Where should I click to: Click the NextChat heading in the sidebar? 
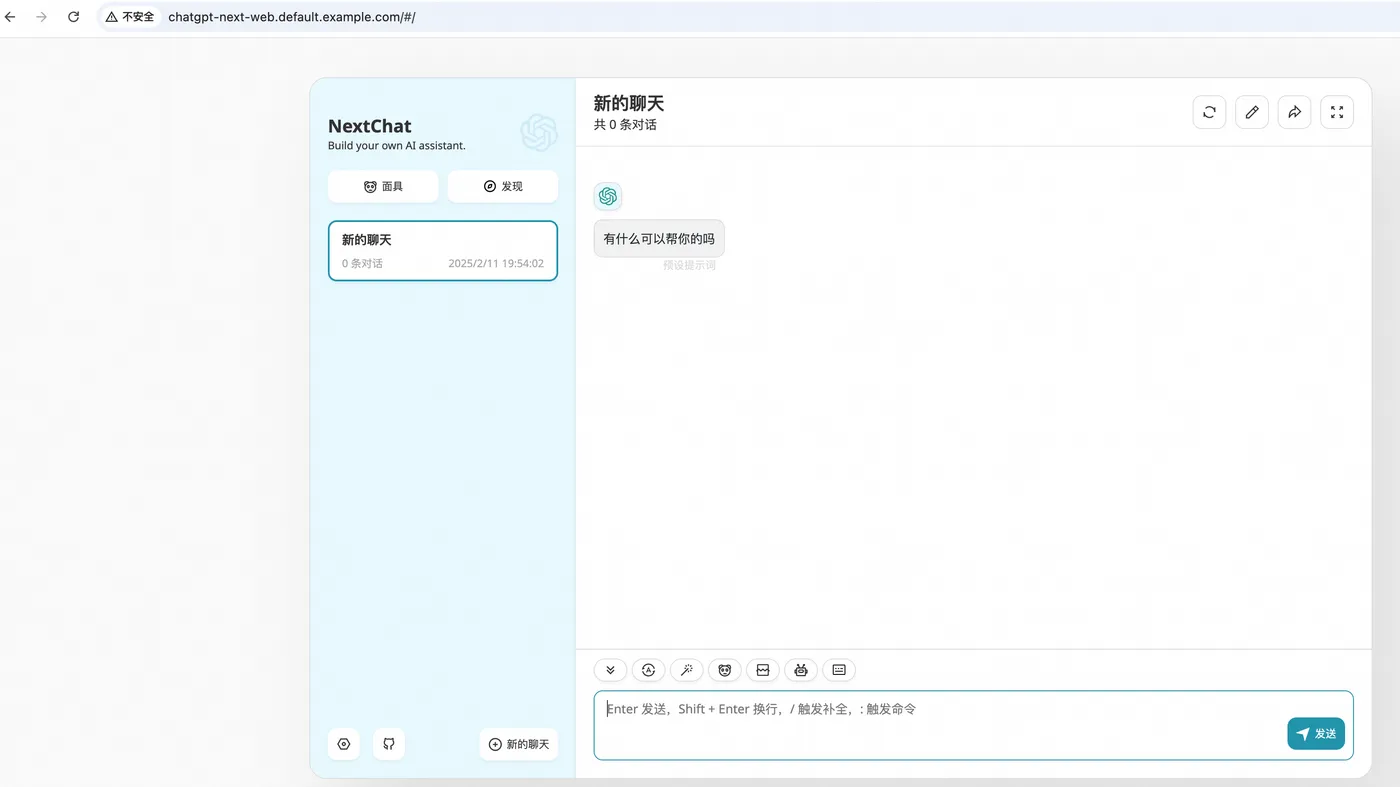(x=370, y=126)
